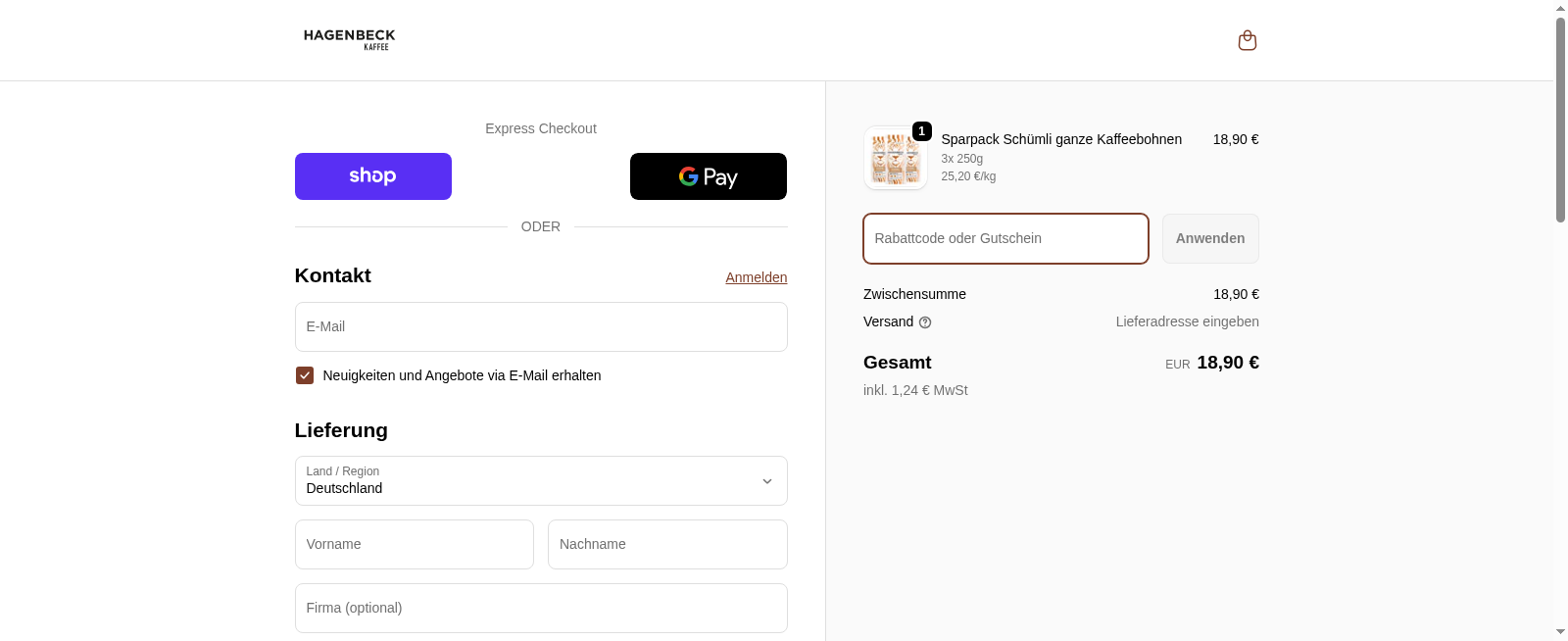Pay with the Google Pay button
Viewport: 1568px width, 641px height.
[x=708, y=176]
